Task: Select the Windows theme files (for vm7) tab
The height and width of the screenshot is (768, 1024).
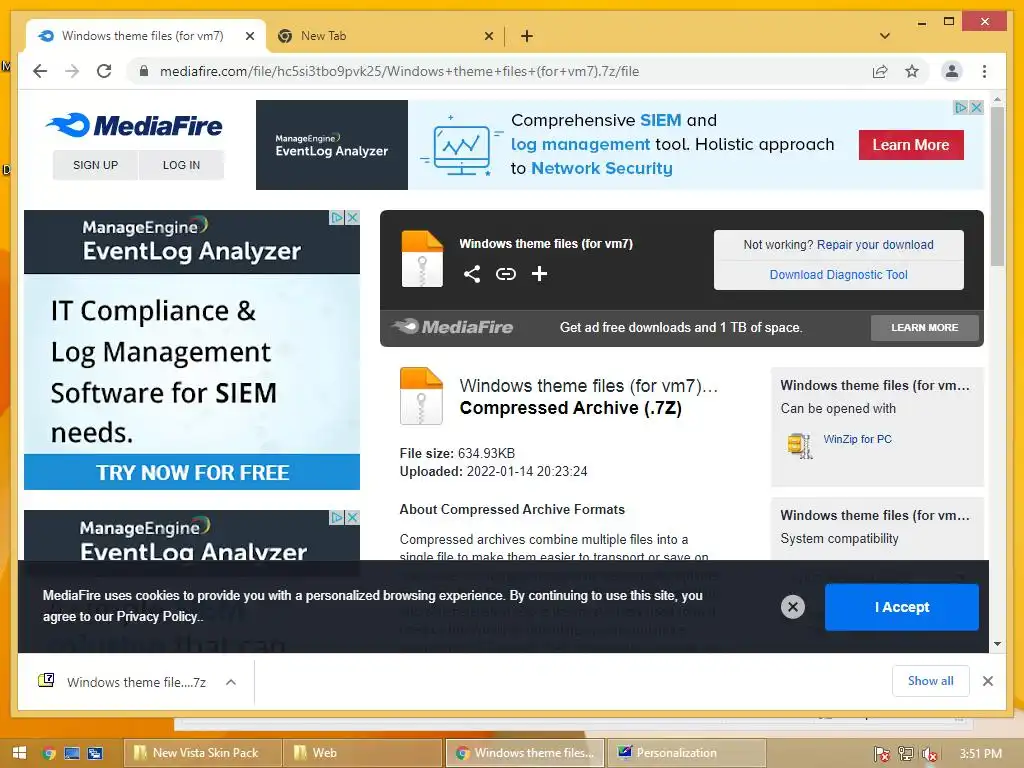Action: tap(146, 36)
